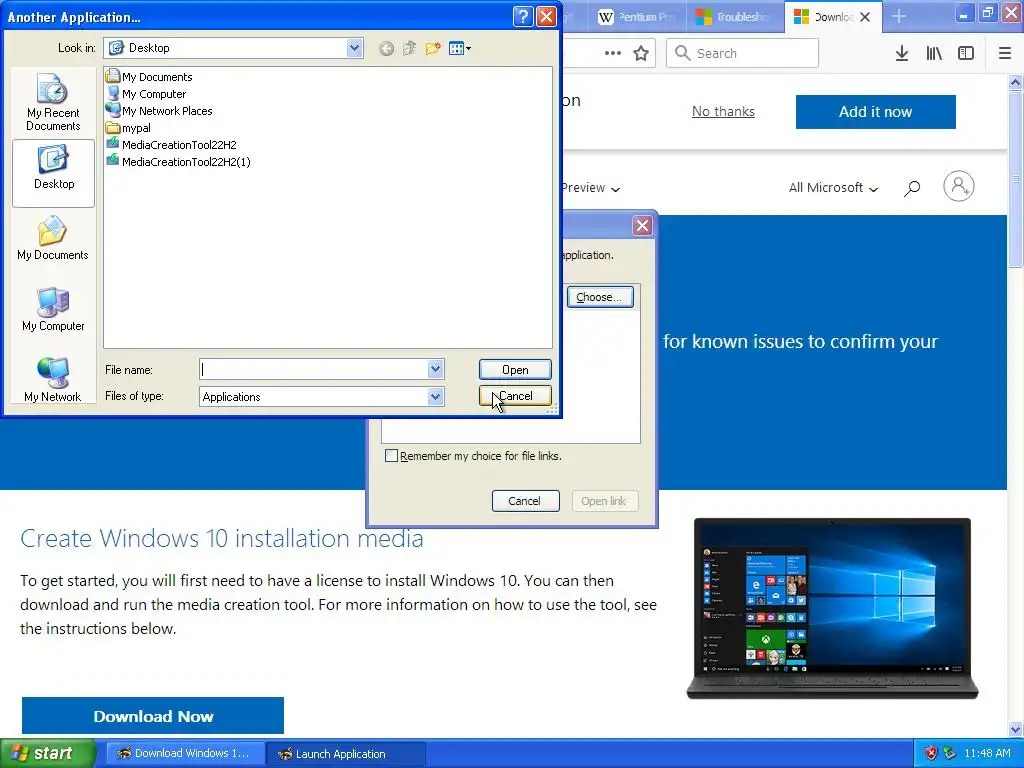
Task: Select My Recent Documents in places bar
Action: (x=54, y=103)
